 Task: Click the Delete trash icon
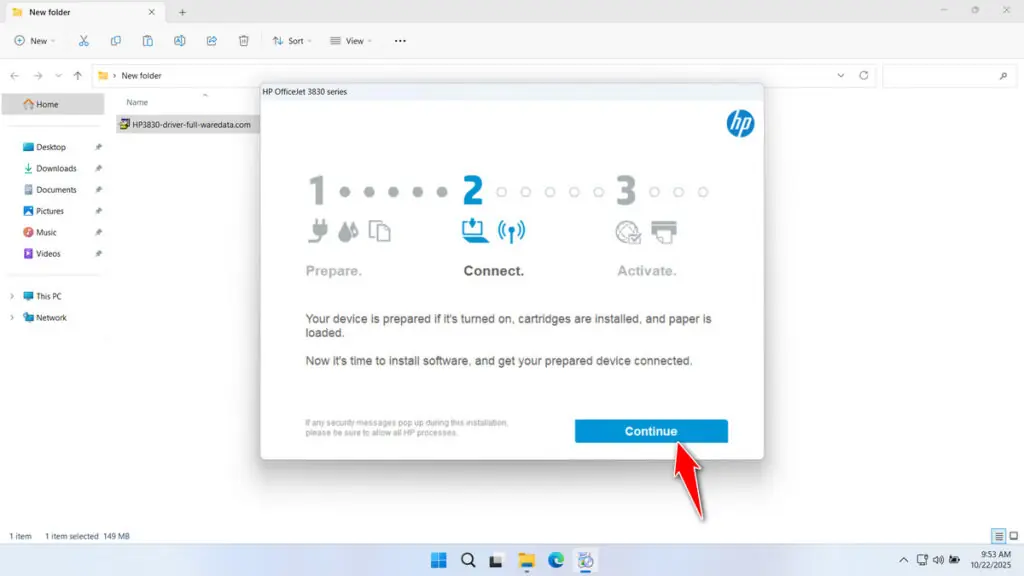tap(244, 41)
